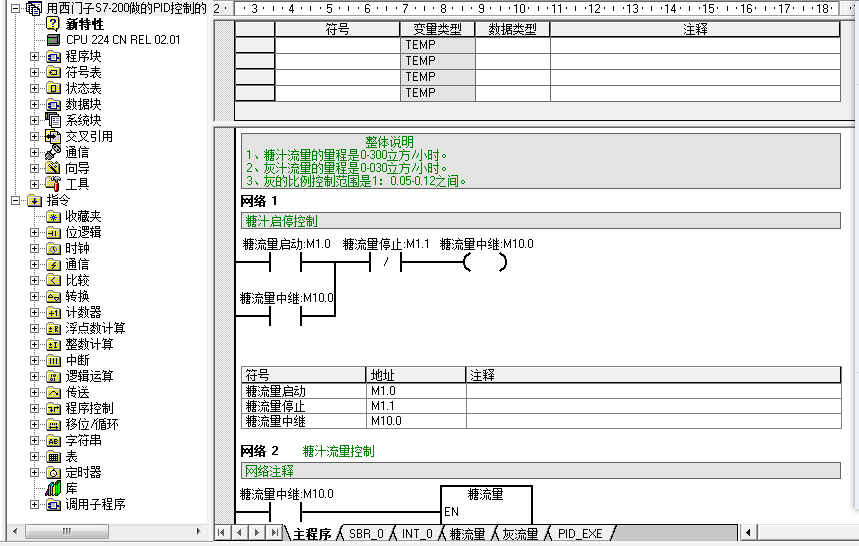Expand the 浮点数计算 folder

35,328
